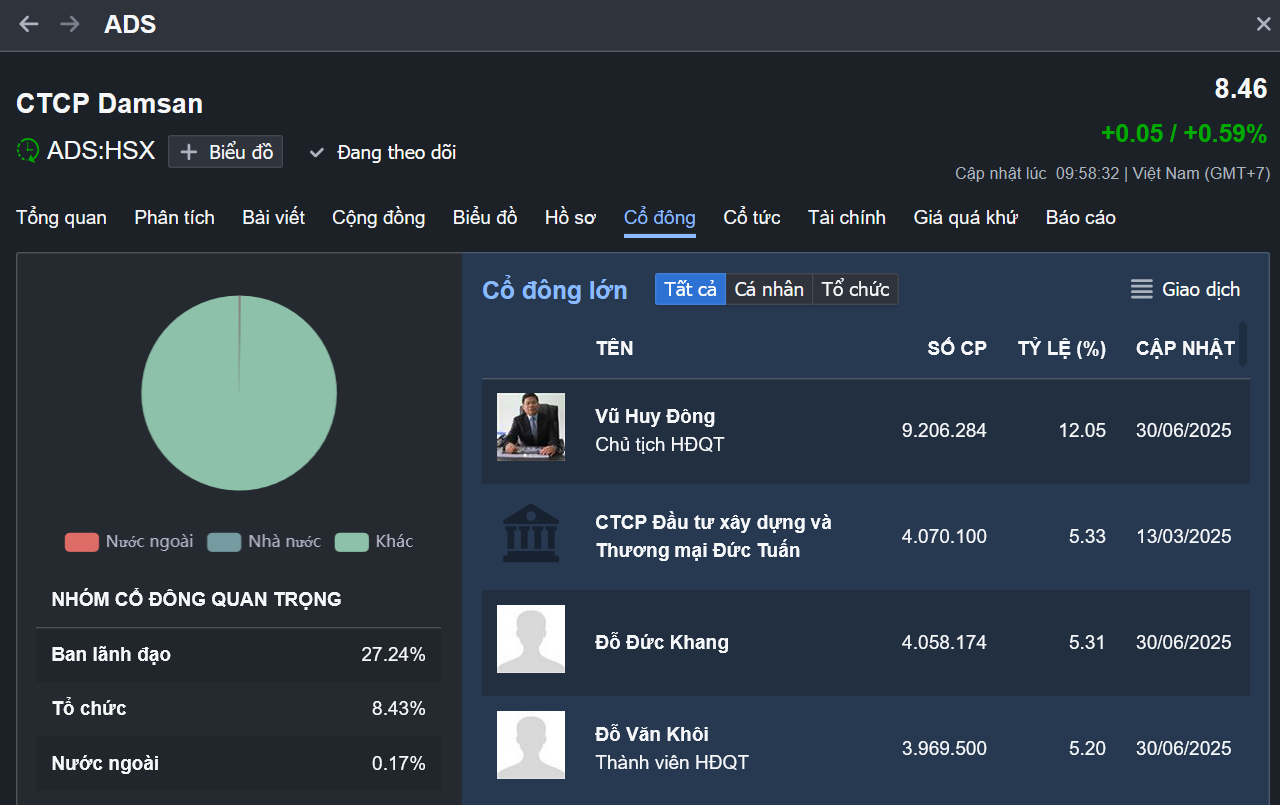The width and height of the screenshot is (1280, 805).
Task: Click the shareholder pie chart
Action: click(x=239, y=393)
